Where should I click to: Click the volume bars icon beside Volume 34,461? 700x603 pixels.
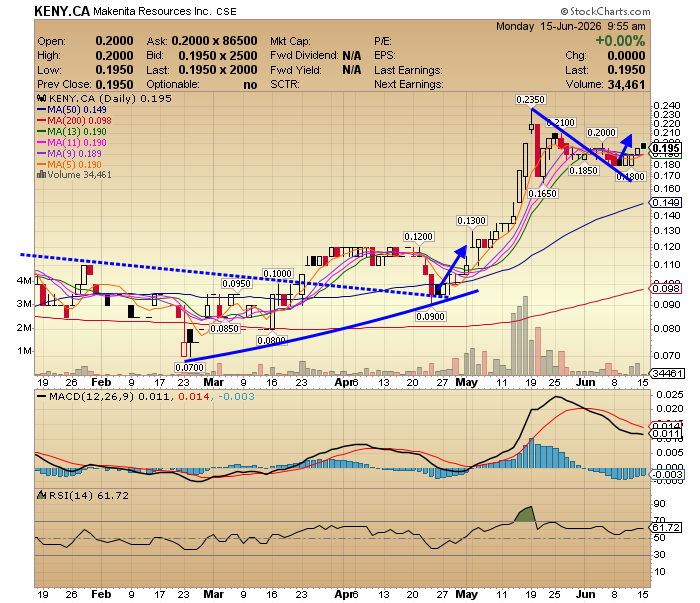point(42,175)
